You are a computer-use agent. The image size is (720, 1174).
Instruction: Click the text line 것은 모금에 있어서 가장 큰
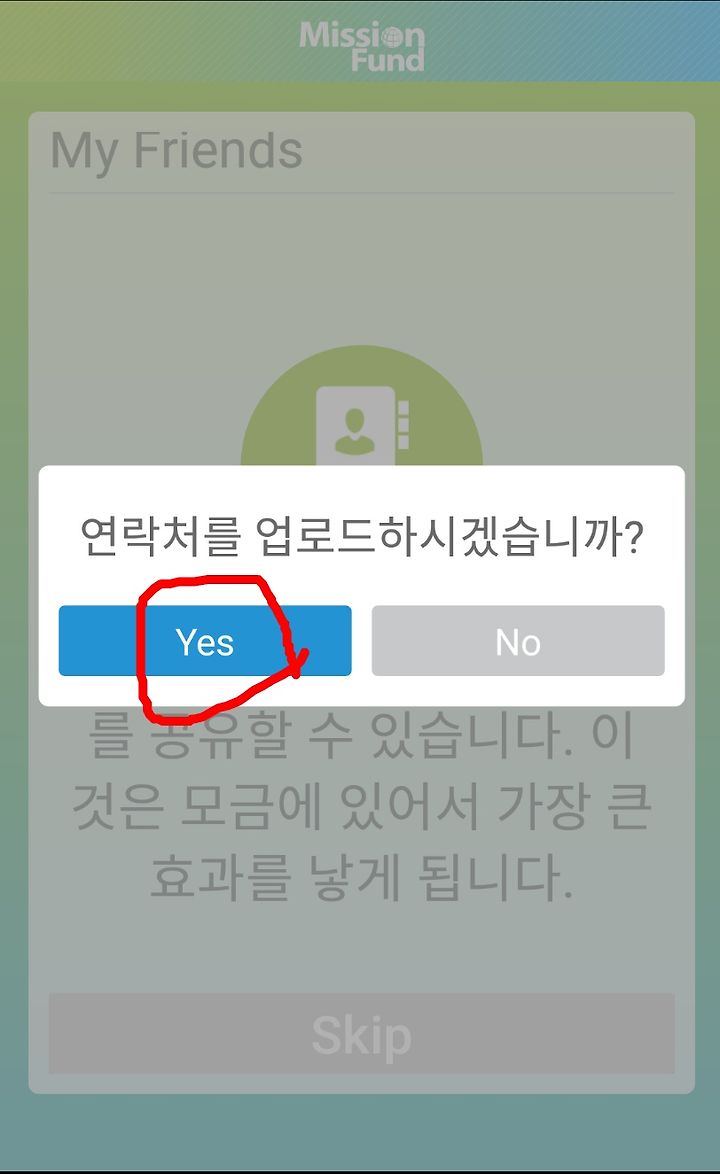[361, 807]
